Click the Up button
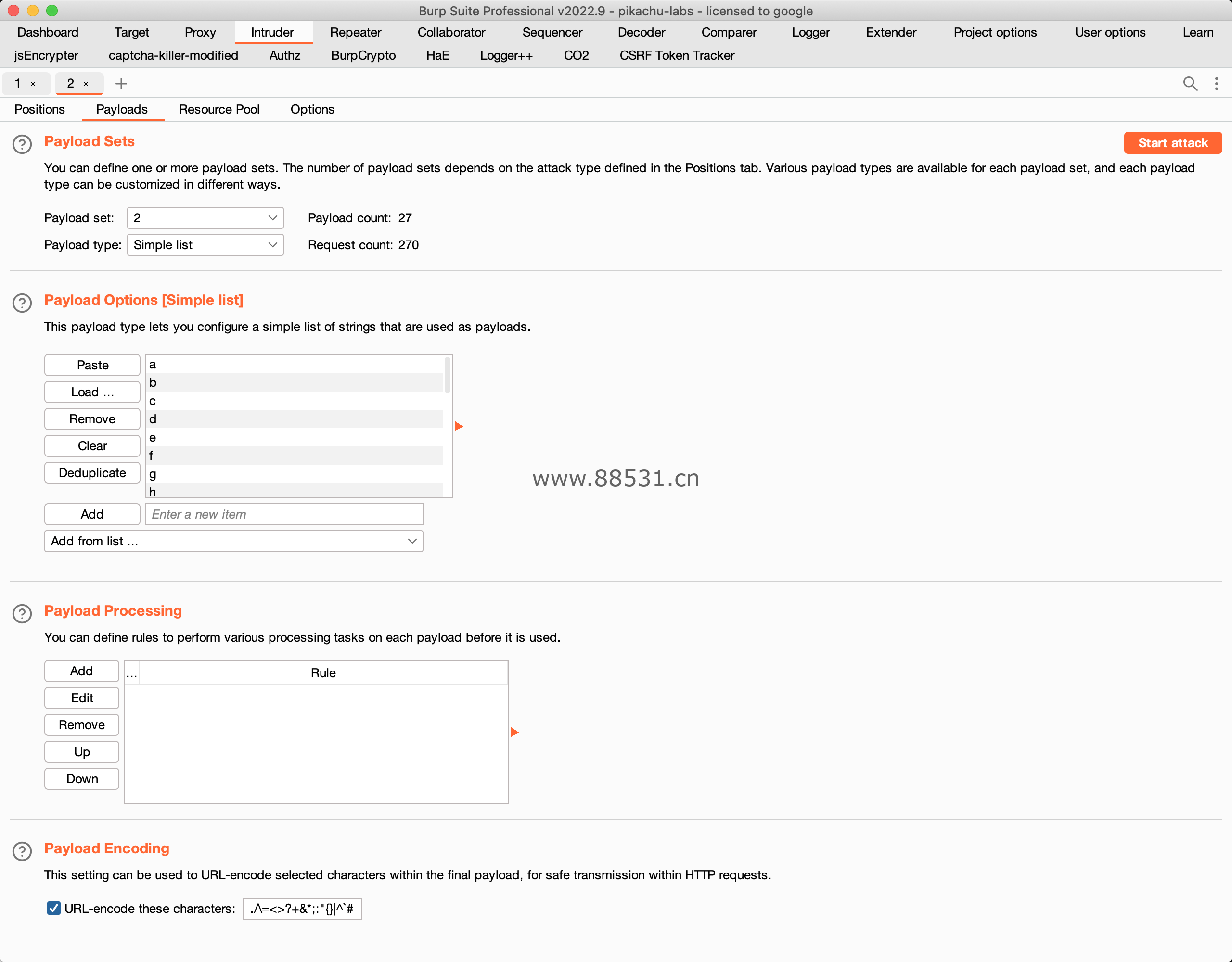This screenshot has width=1232, height=962. [x=82, y=752]
